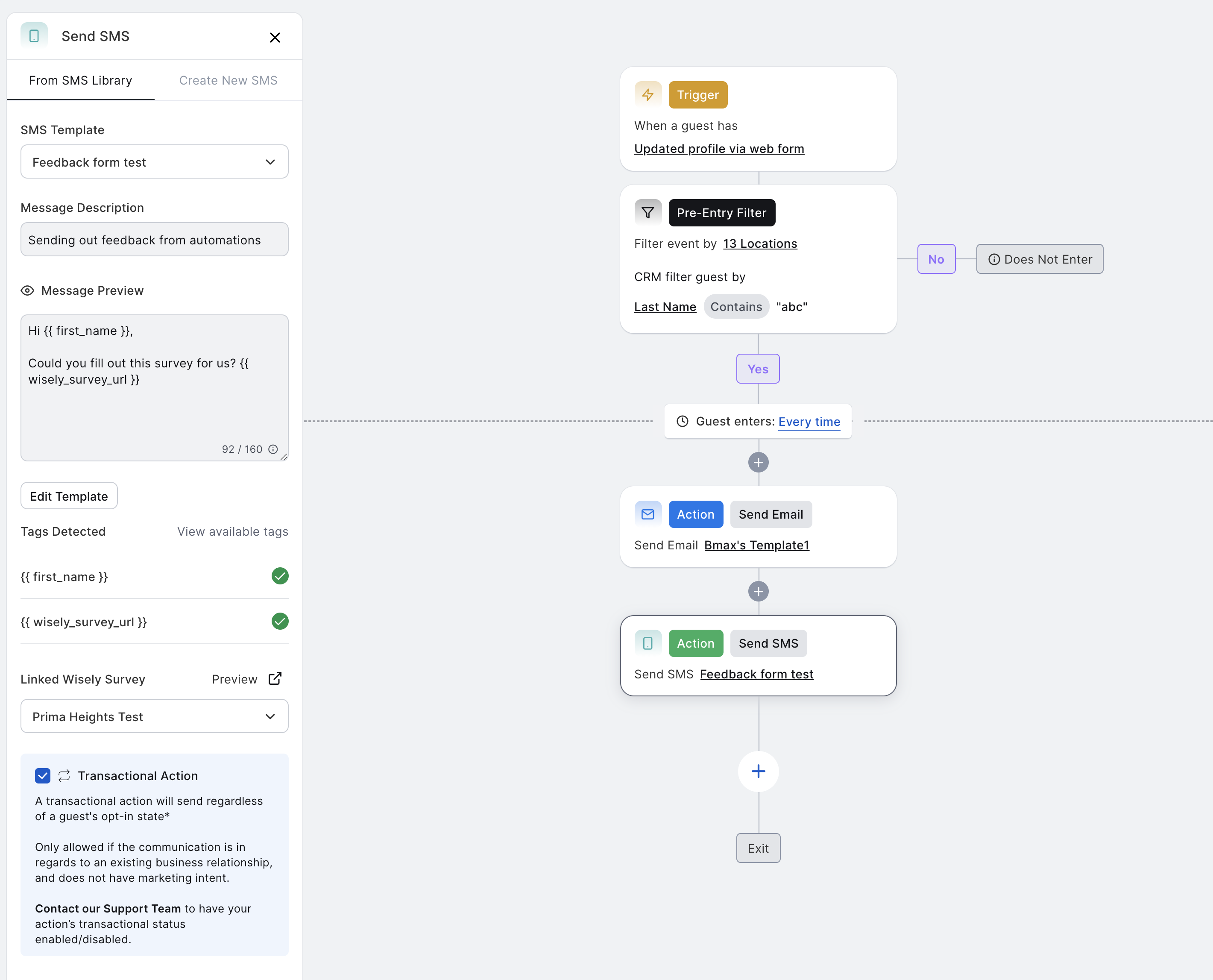Image resolution: width=1213 pixels, height=980 pixels.
Task: Open the SMS Template dropdown
Action: 155,162
